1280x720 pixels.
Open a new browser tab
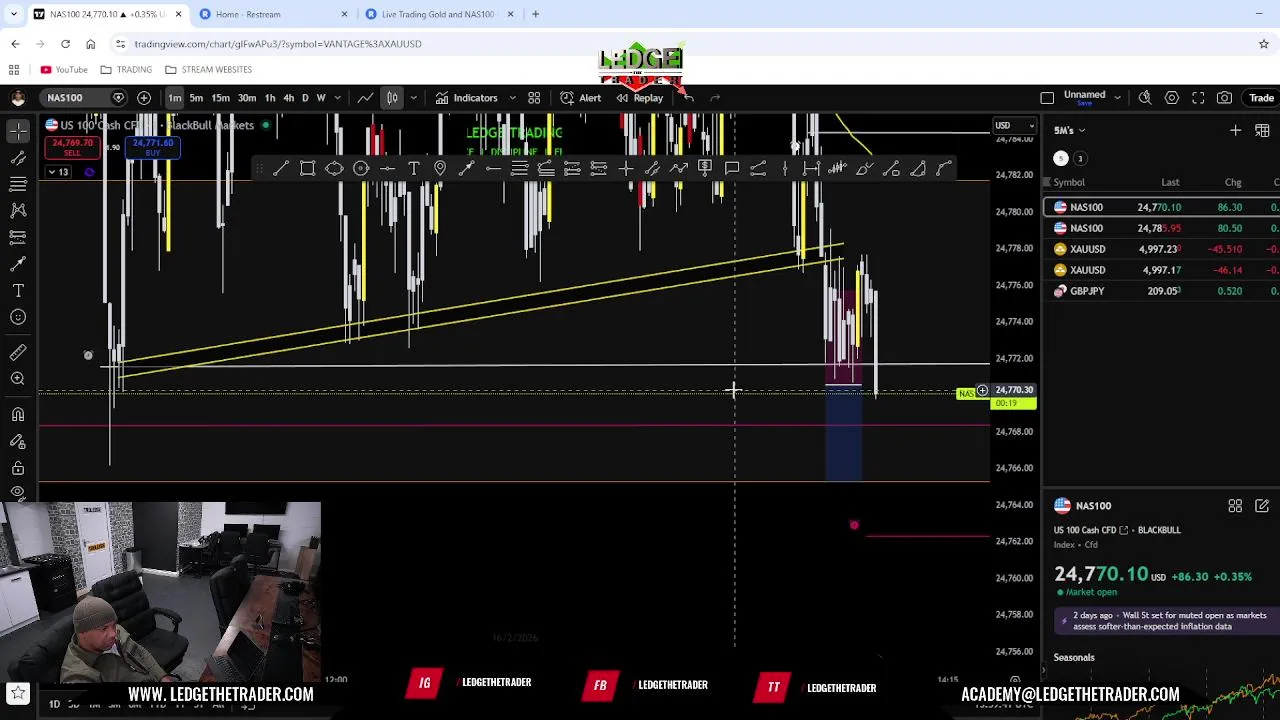tap(535, 14)
